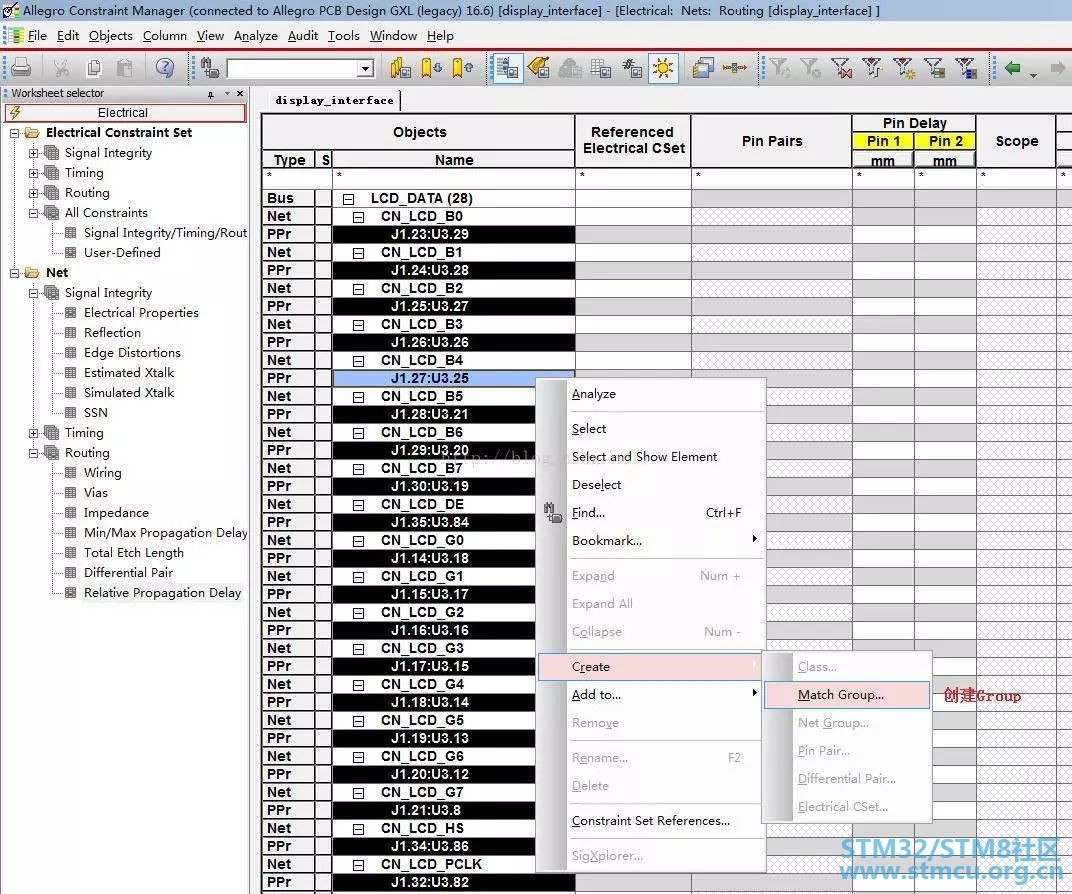
Task: Choose Constraint Set References... entry
Action: [650, 821]
